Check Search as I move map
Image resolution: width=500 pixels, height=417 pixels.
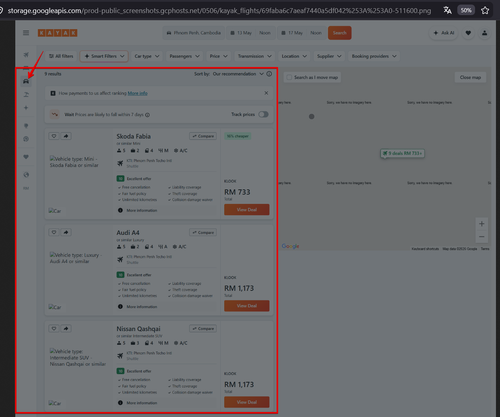[x=289, y=77]
